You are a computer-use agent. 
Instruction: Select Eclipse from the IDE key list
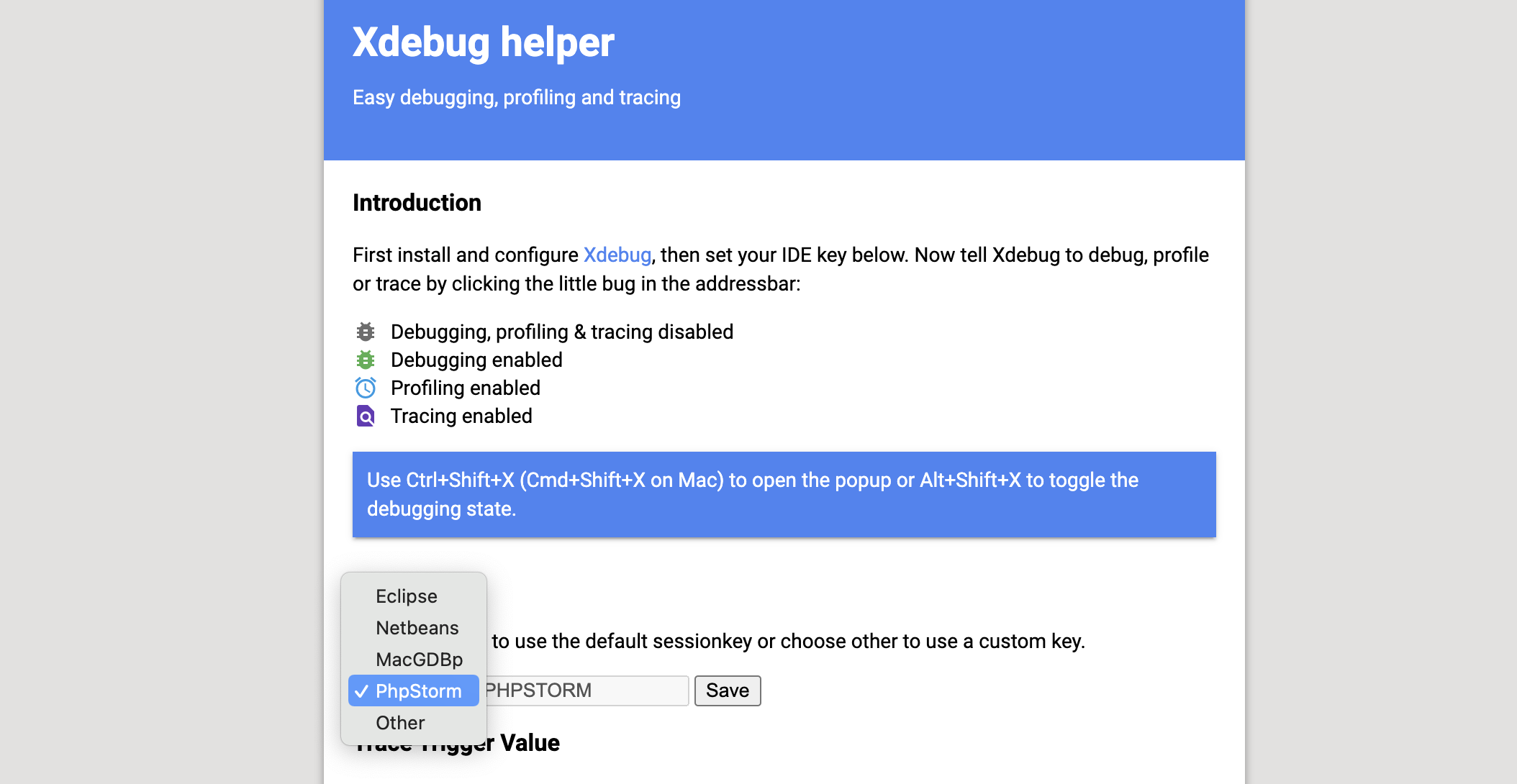[407, 596]
